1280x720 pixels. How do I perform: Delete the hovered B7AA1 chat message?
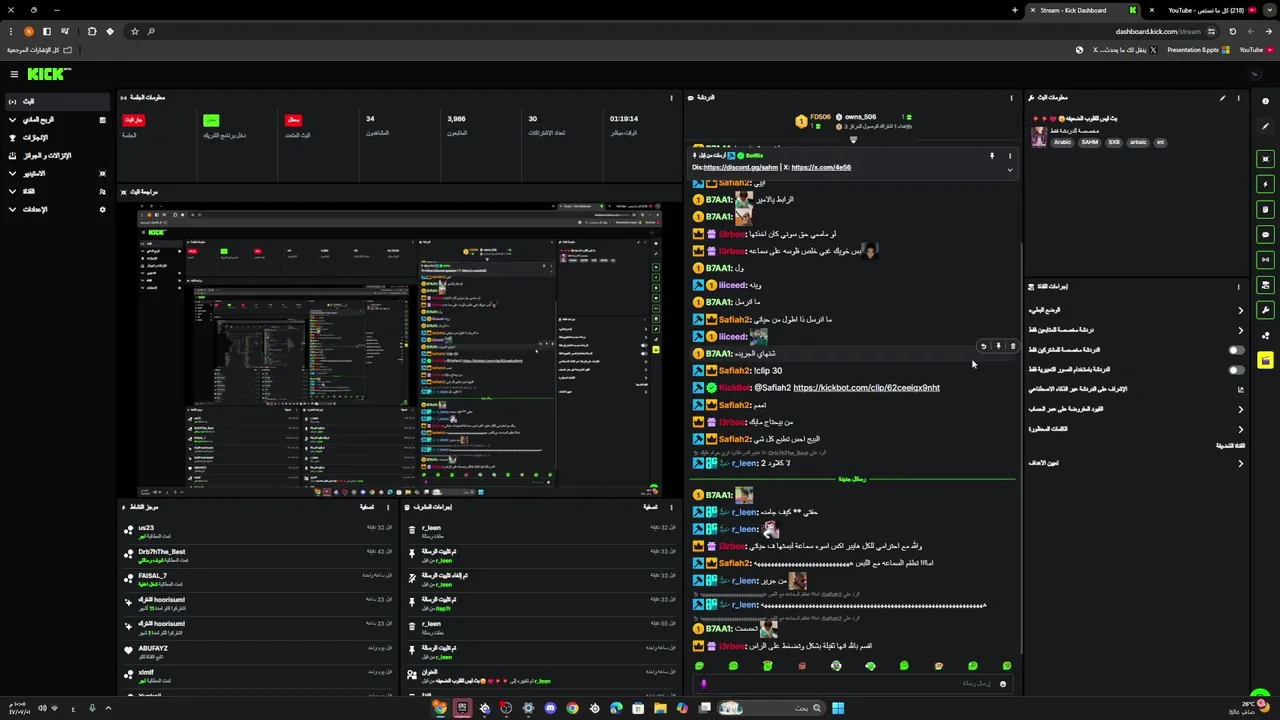pos(1012,347)
